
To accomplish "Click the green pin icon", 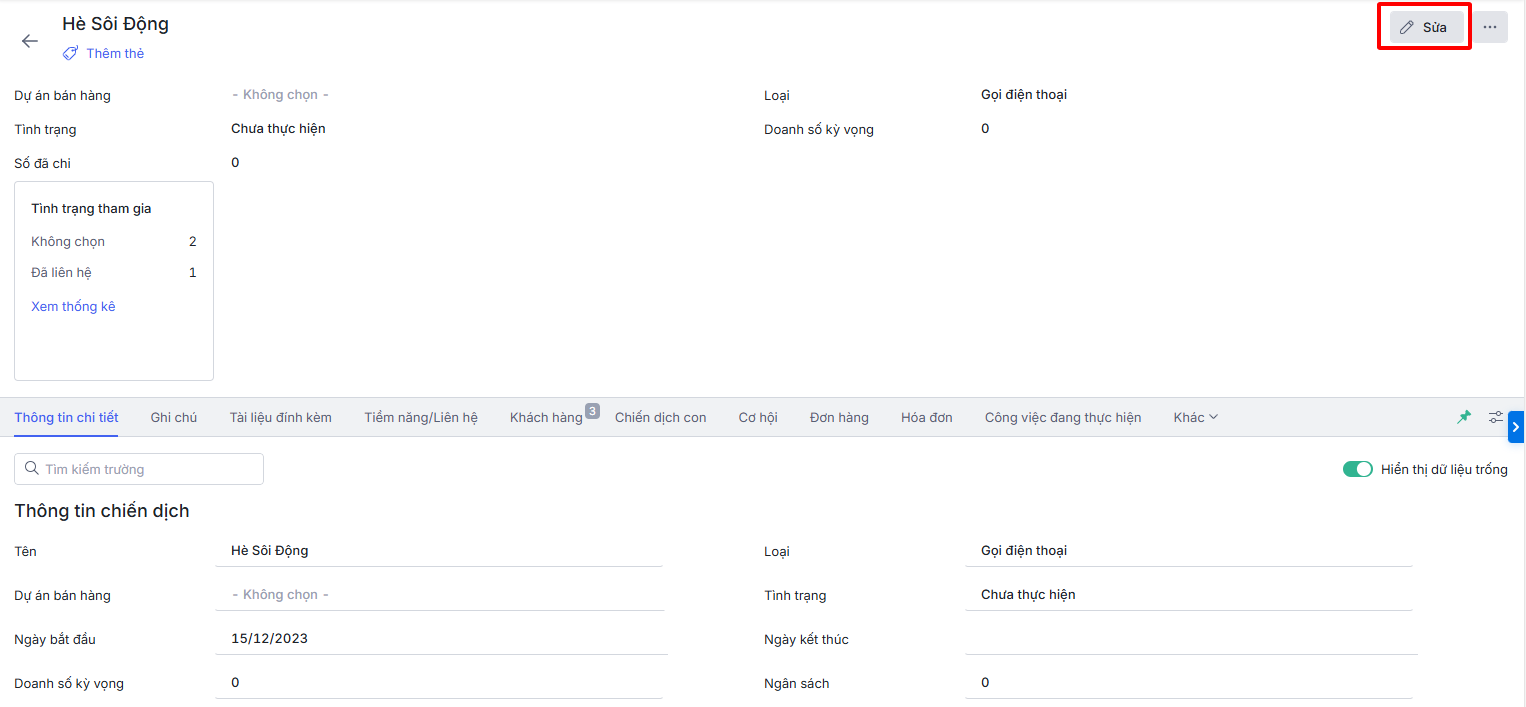I will 1464,417.
